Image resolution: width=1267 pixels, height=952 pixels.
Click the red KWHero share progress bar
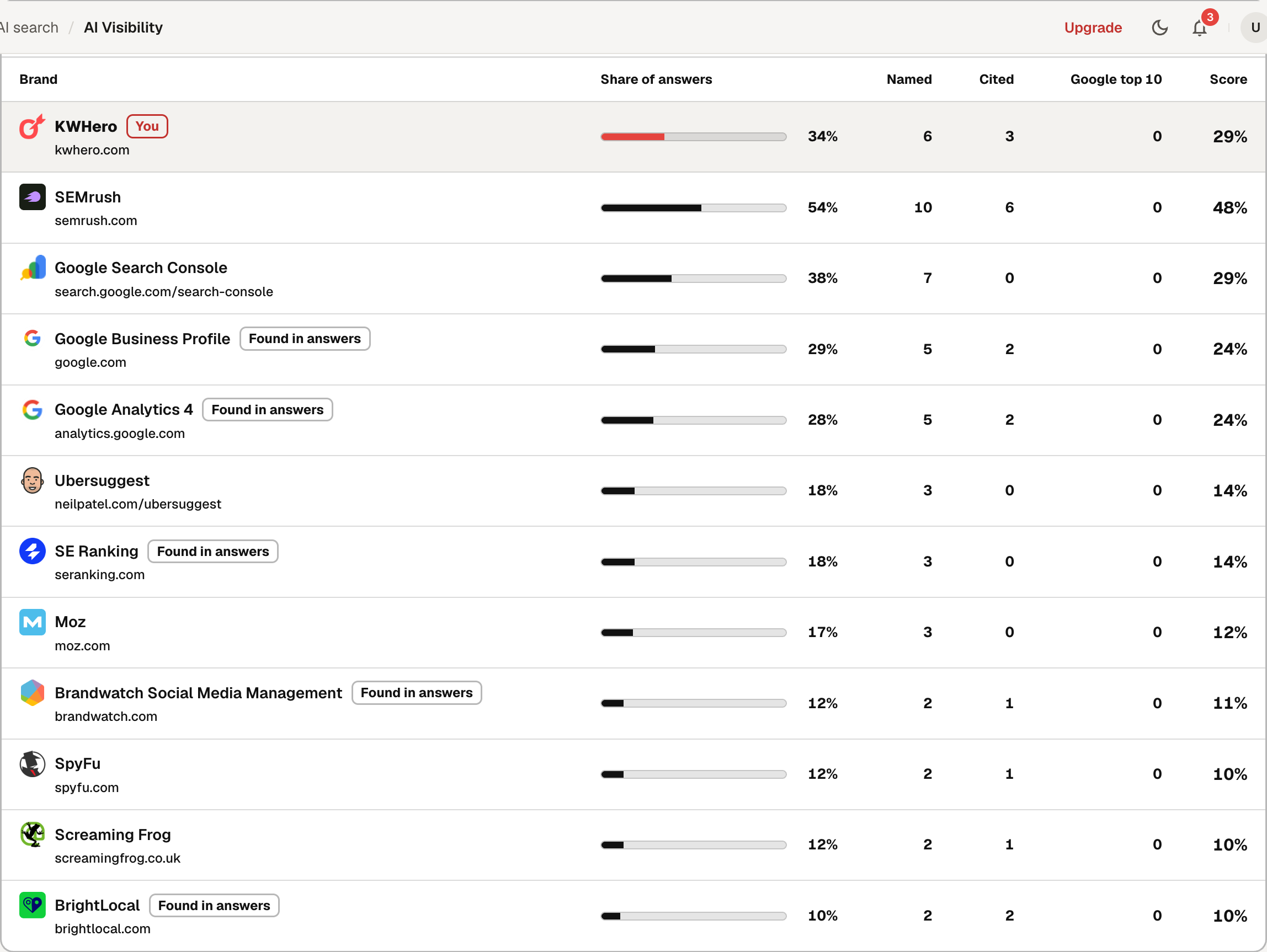point(693,137)
